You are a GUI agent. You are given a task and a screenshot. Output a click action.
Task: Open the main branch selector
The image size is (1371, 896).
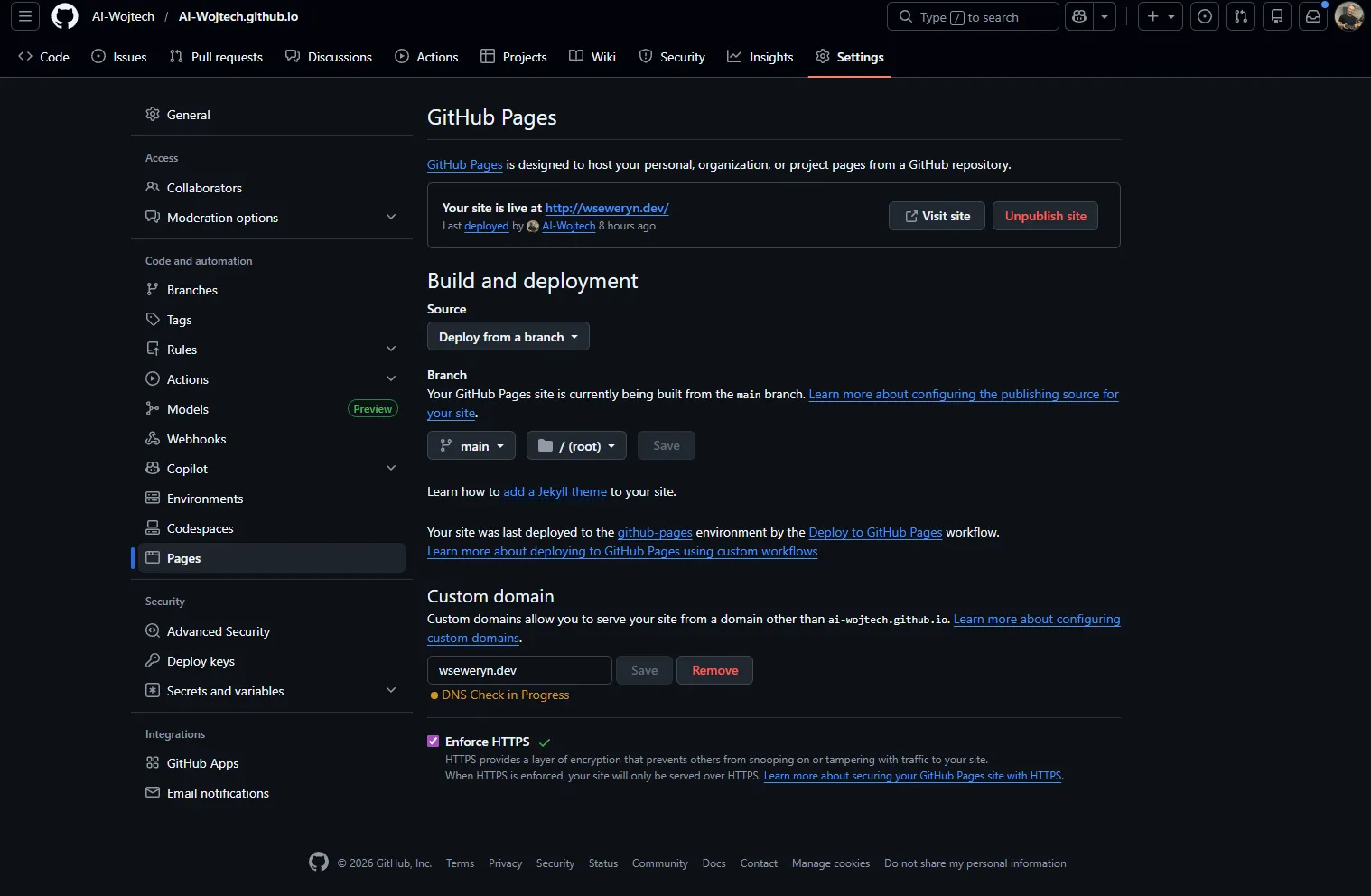pyautogui.click(x=471, y=445)
